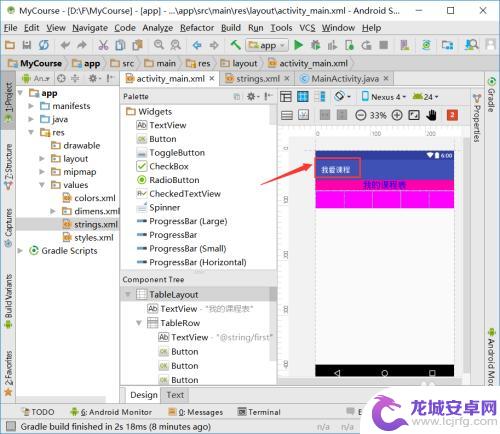Select styles.xml in project tree
The width and height of the screenshot is (500, 434).
point(89,238)
